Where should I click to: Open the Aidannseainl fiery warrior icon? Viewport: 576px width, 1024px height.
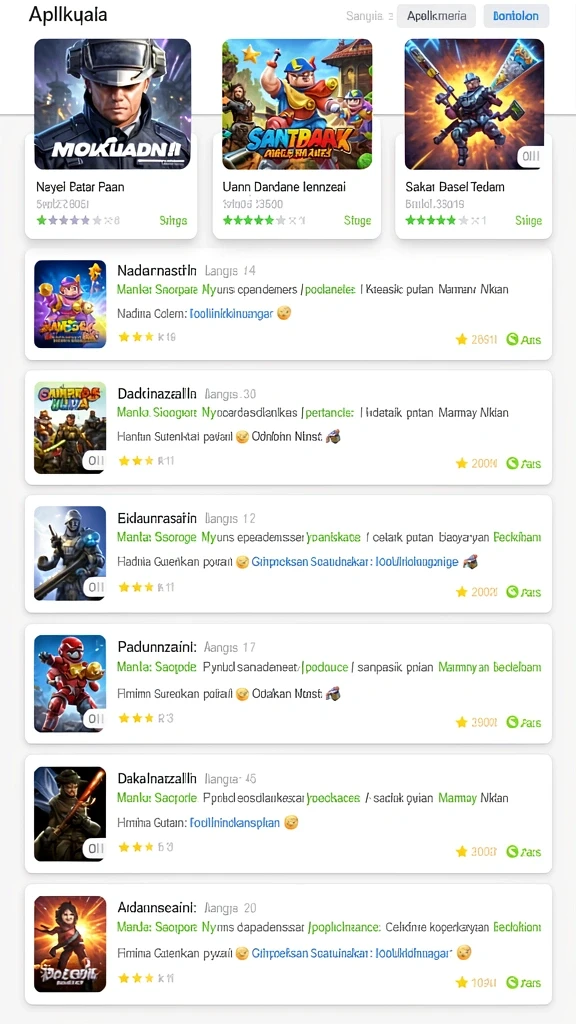pyautogui.click(x=70, y=944)
